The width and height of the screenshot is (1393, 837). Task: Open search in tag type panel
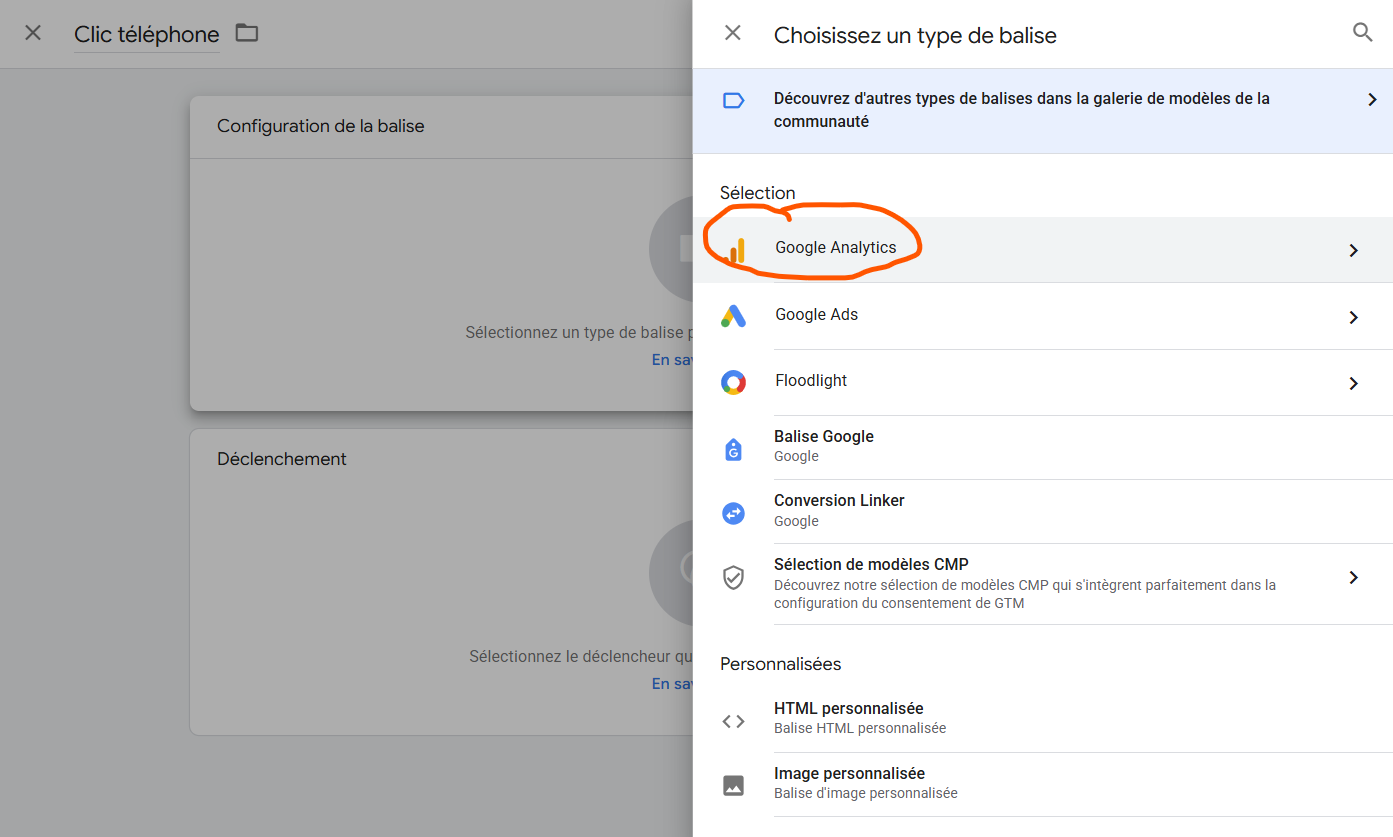(x=1362, y=32)
